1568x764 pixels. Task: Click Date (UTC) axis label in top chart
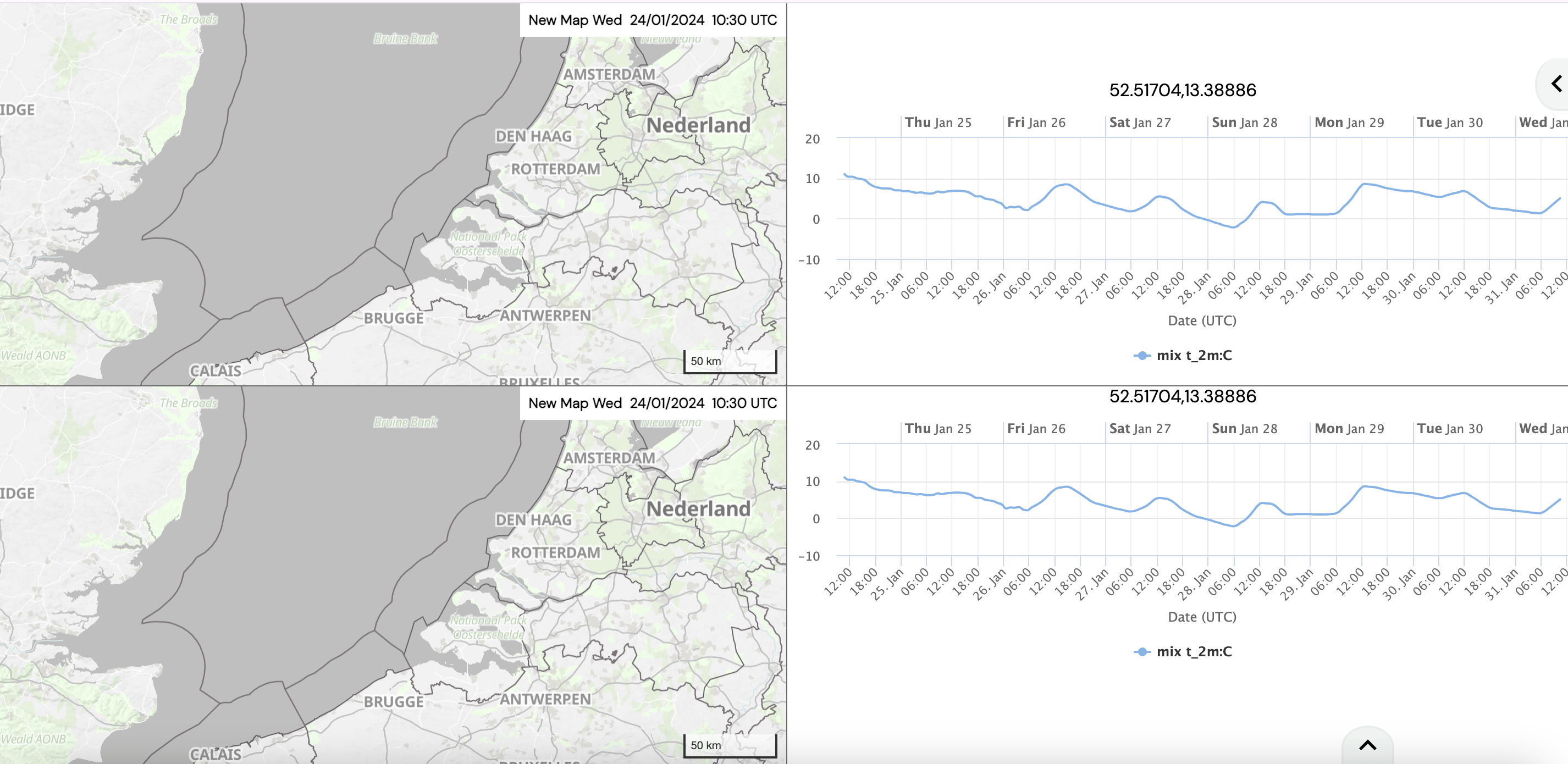pos(1202,321)
